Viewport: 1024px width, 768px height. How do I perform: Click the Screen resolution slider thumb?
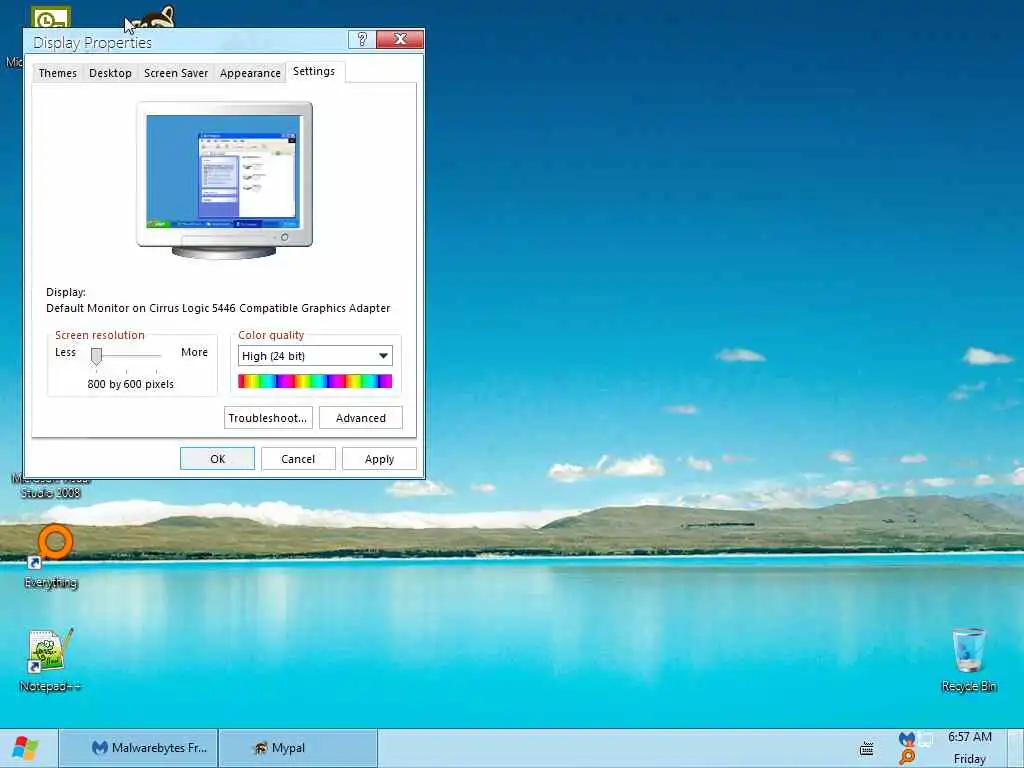(x=96, y=356)
